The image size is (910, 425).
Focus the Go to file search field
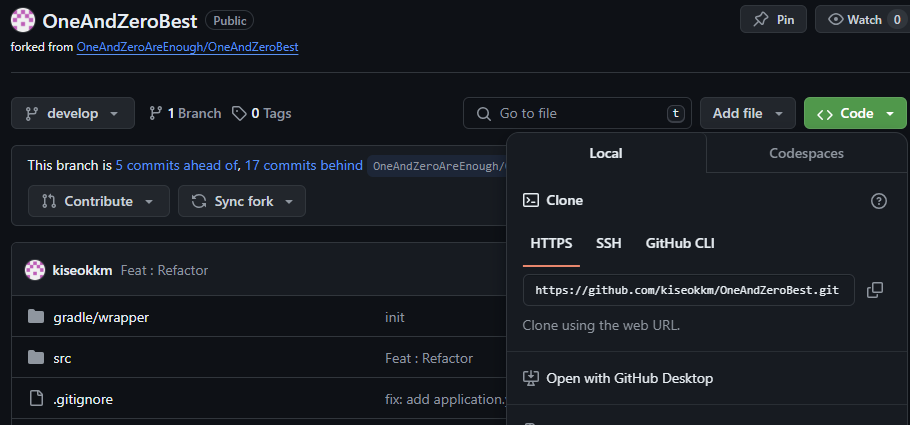(577, 113)
